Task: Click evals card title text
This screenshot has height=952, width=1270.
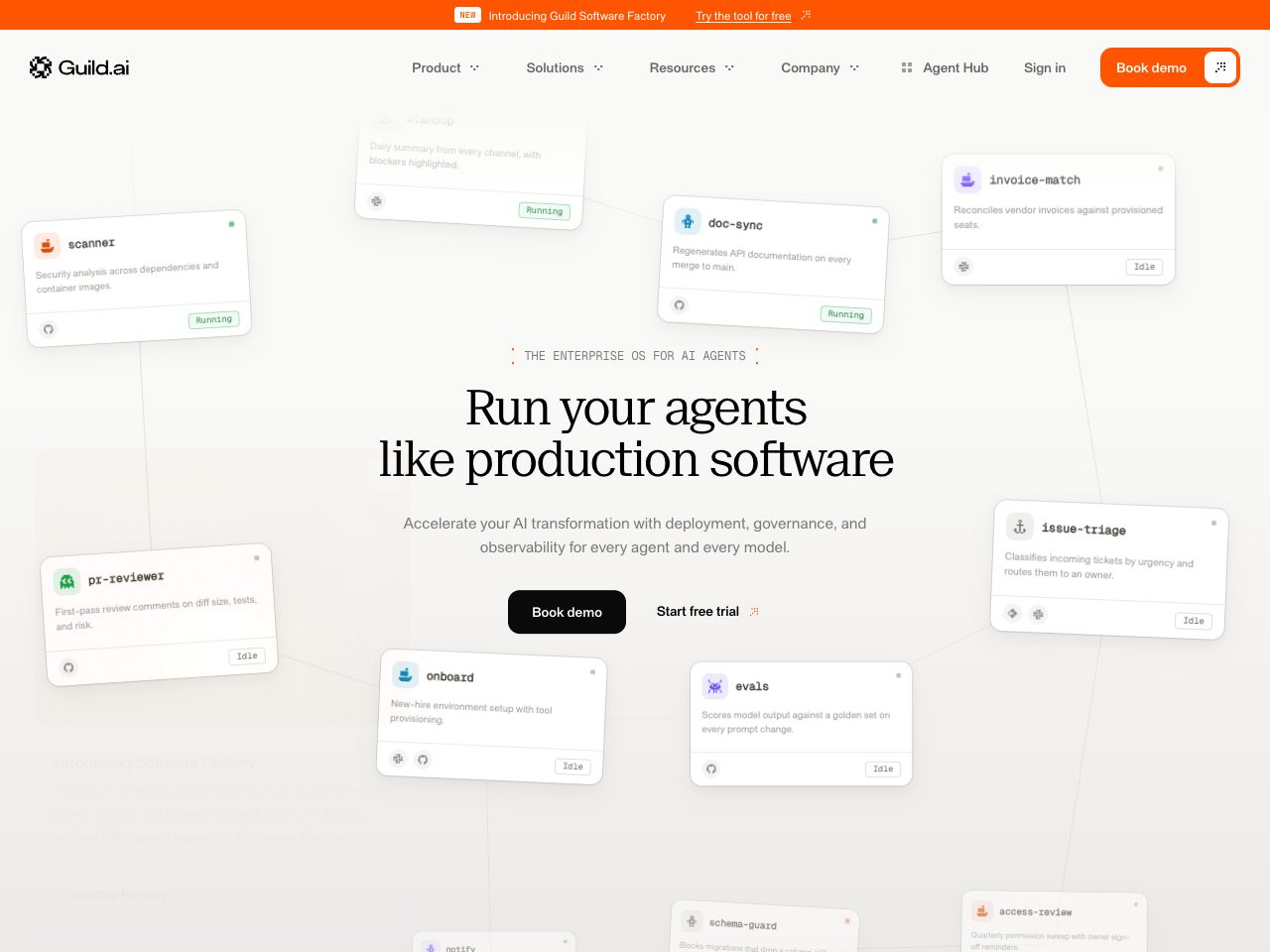Action: coord(752,686)
